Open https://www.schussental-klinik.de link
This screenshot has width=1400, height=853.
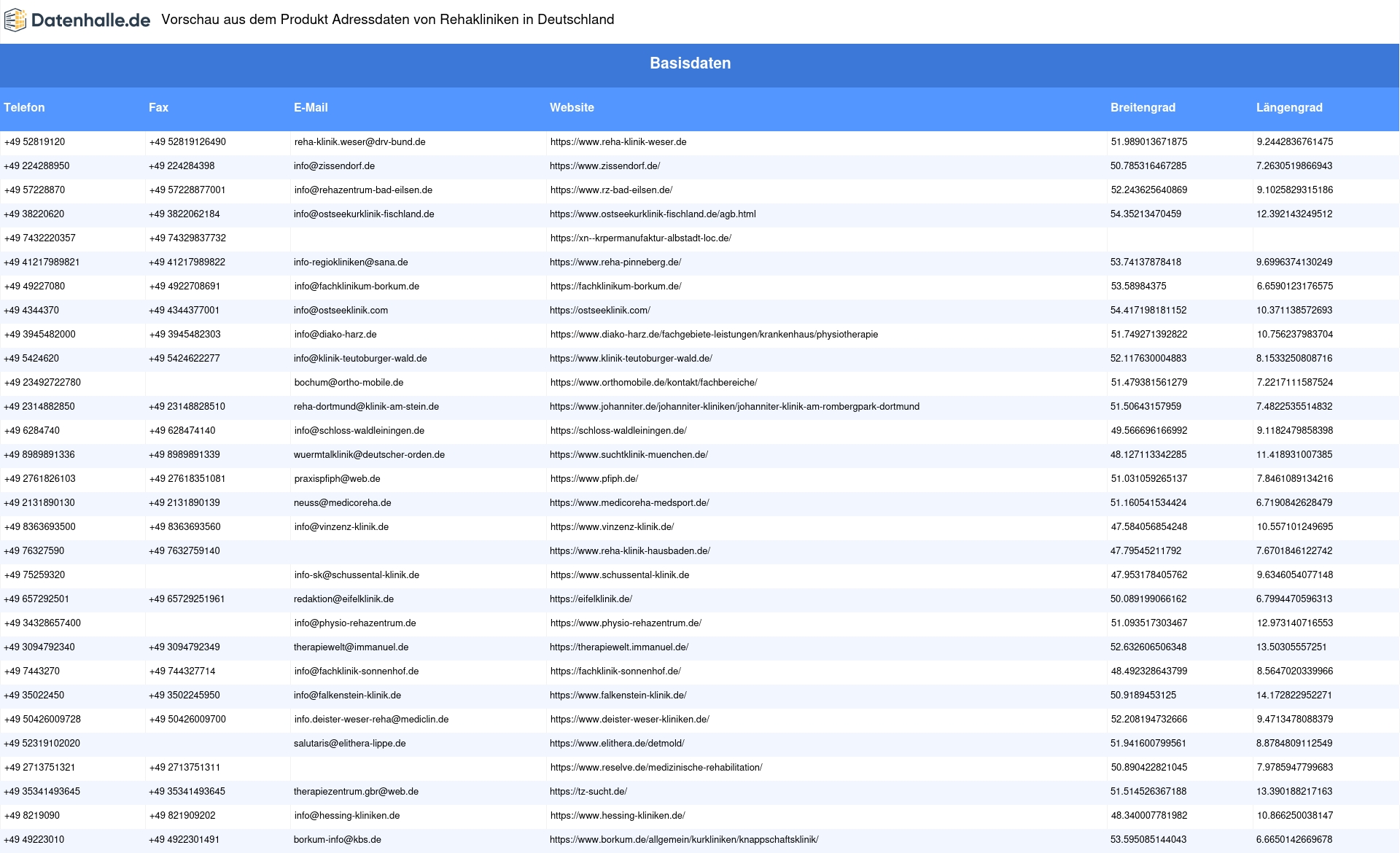point(620,575)
